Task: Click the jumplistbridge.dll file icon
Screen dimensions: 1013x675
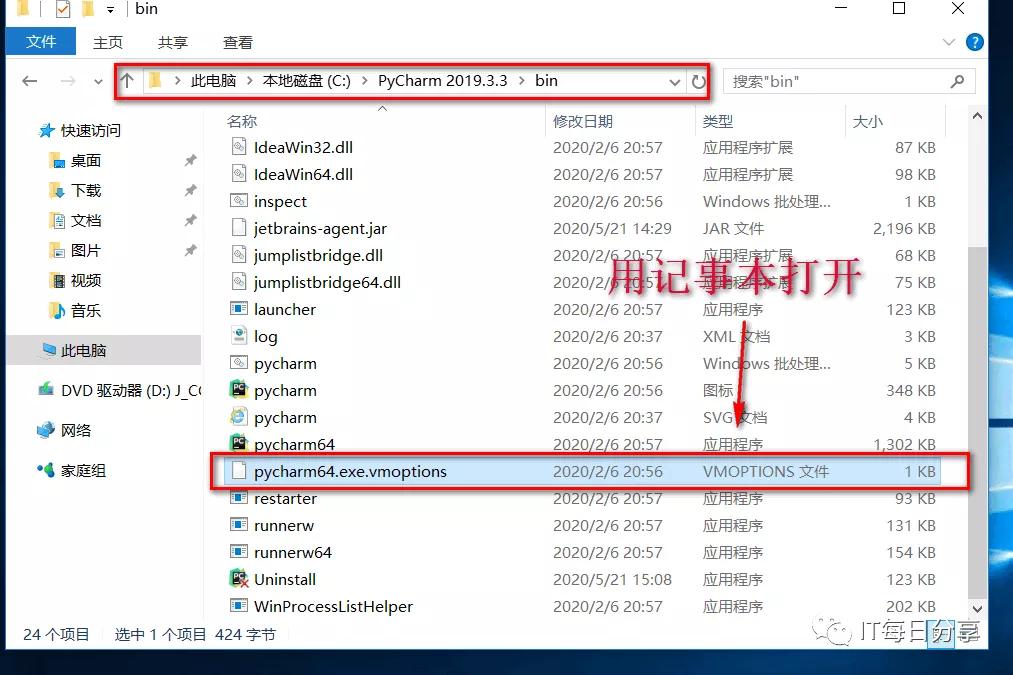Action: pyautogui.click(x=239, y=255)
